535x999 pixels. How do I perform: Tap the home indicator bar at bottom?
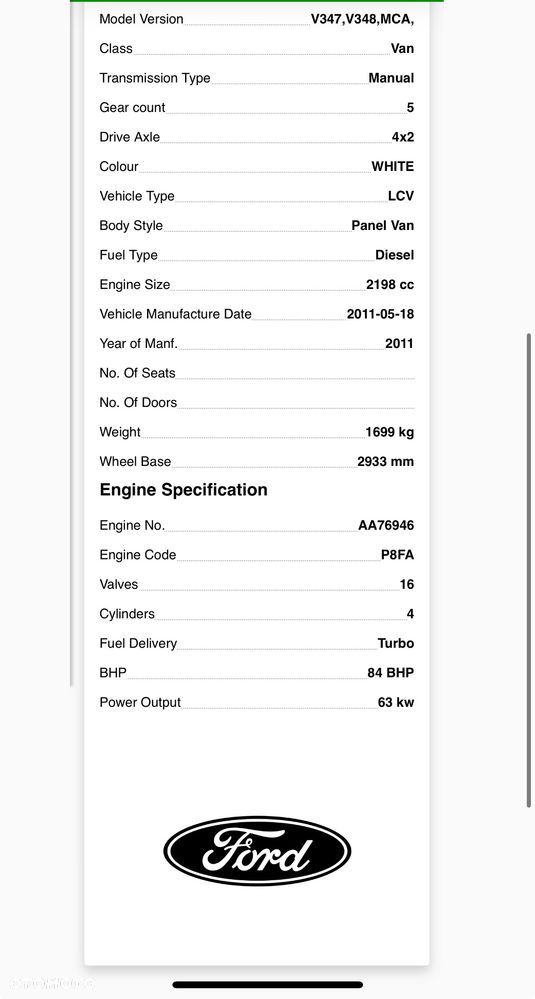point(268,985)
